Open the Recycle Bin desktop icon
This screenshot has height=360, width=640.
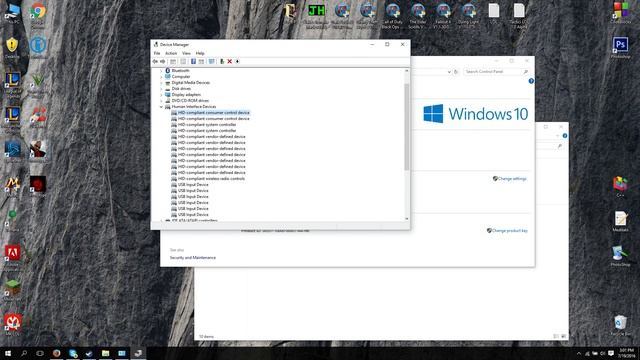620,325
